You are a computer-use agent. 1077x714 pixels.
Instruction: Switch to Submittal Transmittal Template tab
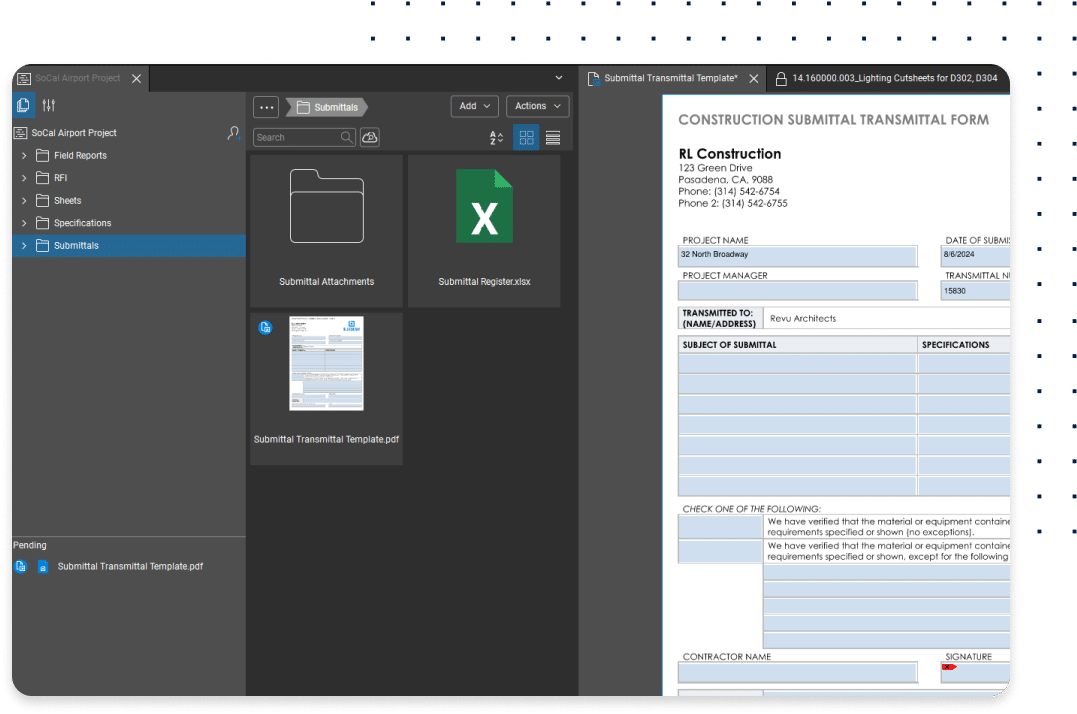point(670,78)
